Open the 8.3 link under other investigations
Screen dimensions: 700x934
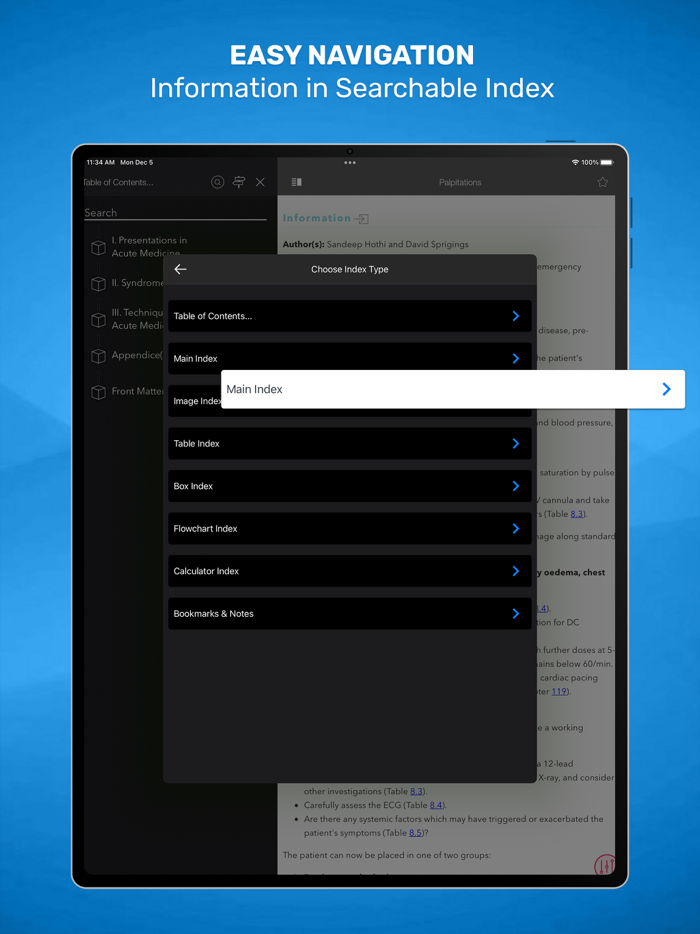(x=417, y=792)
